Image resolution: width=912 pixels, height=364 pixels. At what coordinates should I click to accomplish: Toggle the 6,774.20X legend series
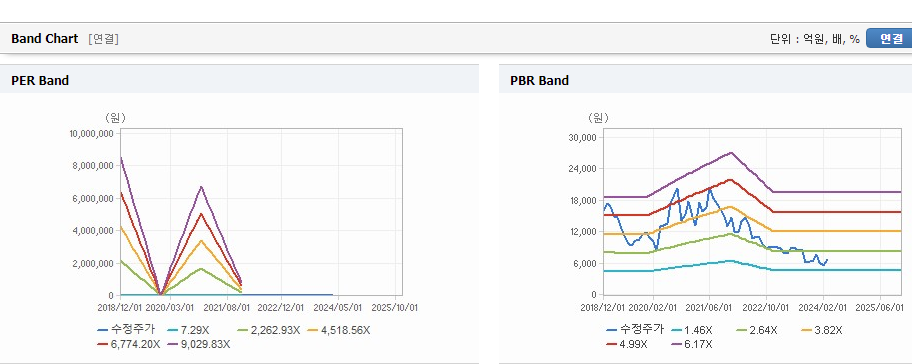[129, 344]
